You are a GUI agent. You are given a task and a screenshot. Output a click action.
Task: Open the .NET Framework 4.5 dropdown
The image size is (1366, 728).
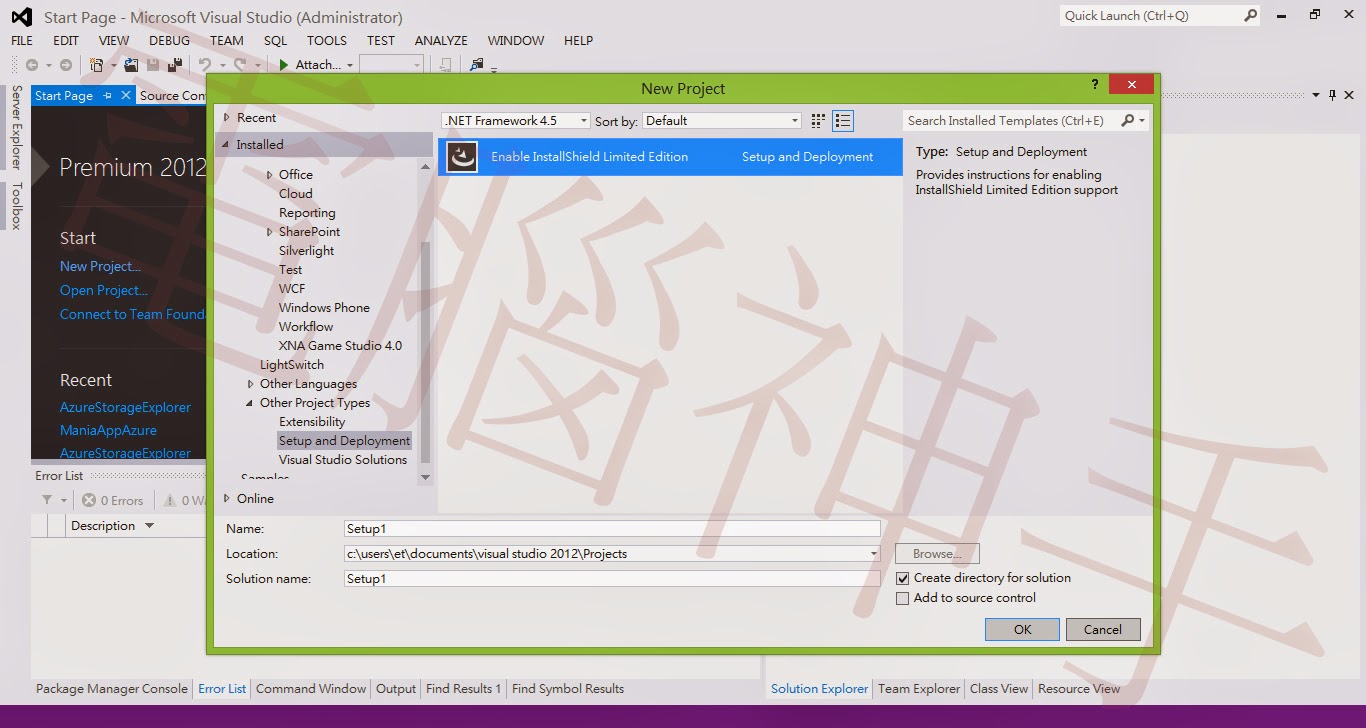(x=584, y=121)
